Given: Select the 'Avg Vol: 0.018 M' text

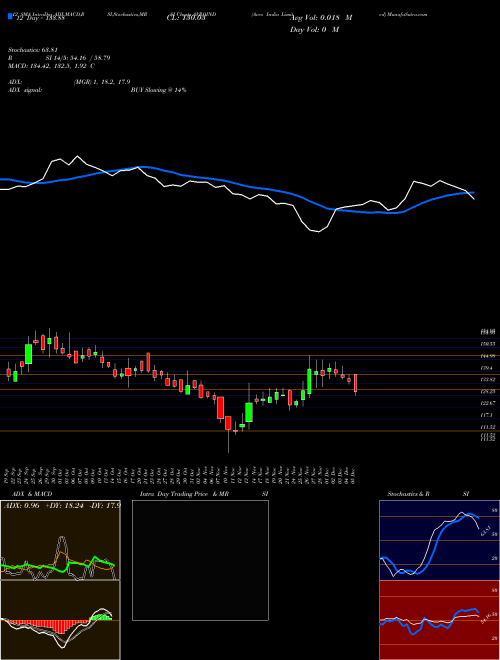Looking at the screenshot, I should 321,18.
